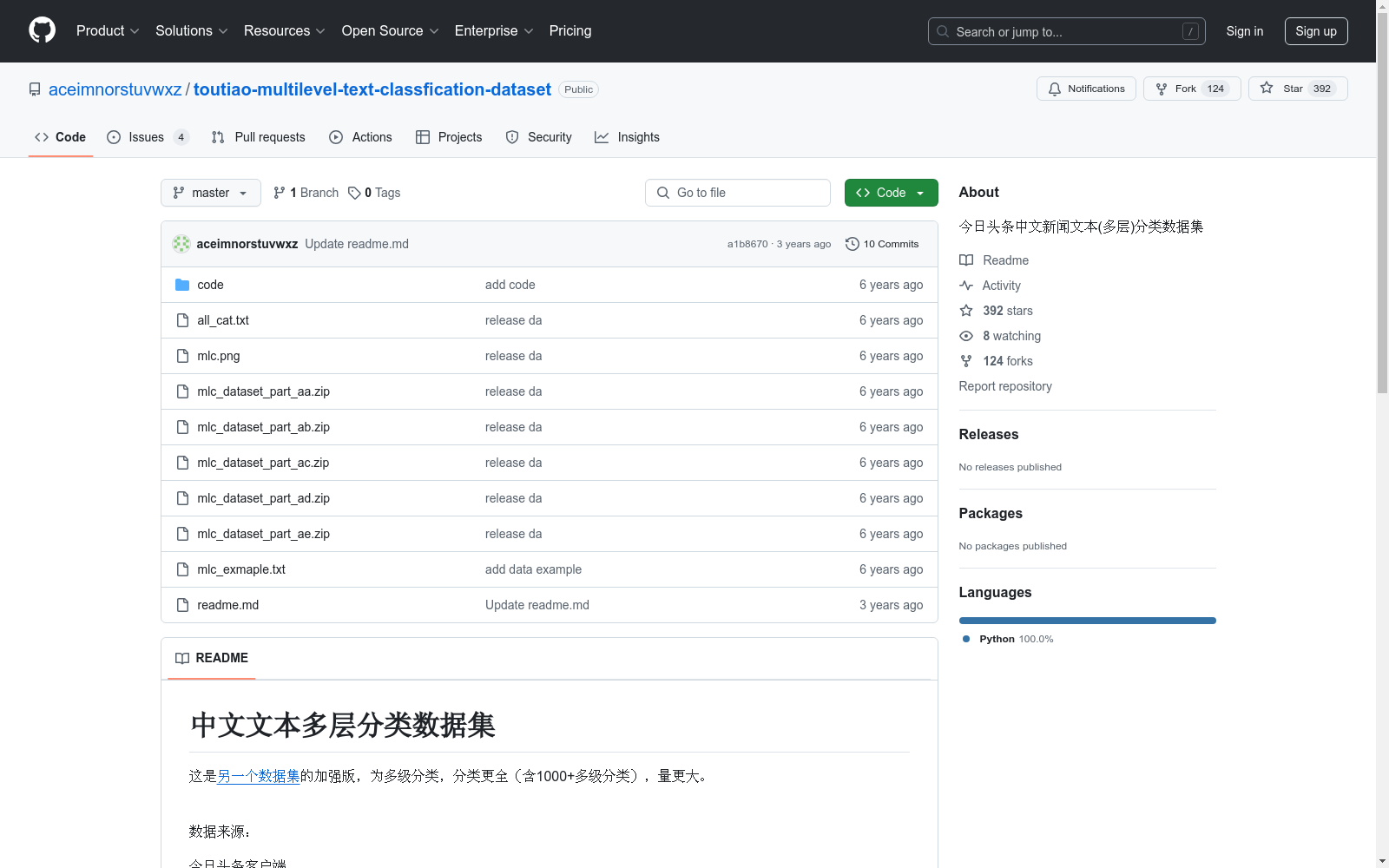Click the star icon beside 392 stars
The width and height of the screenshot is (1389, 868).
966,311
